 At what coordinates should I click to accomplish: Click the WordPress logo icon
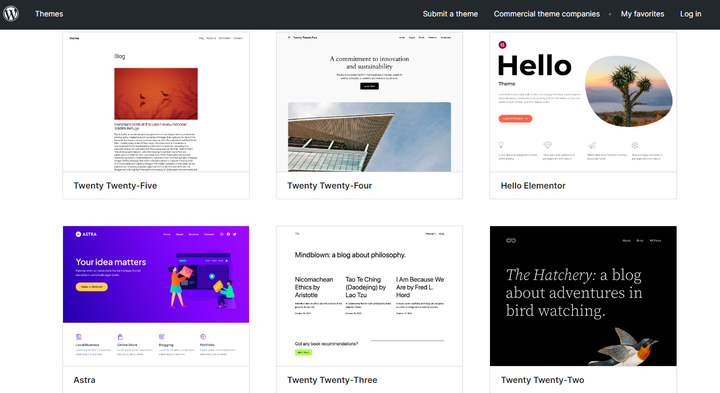pos(11,14)
